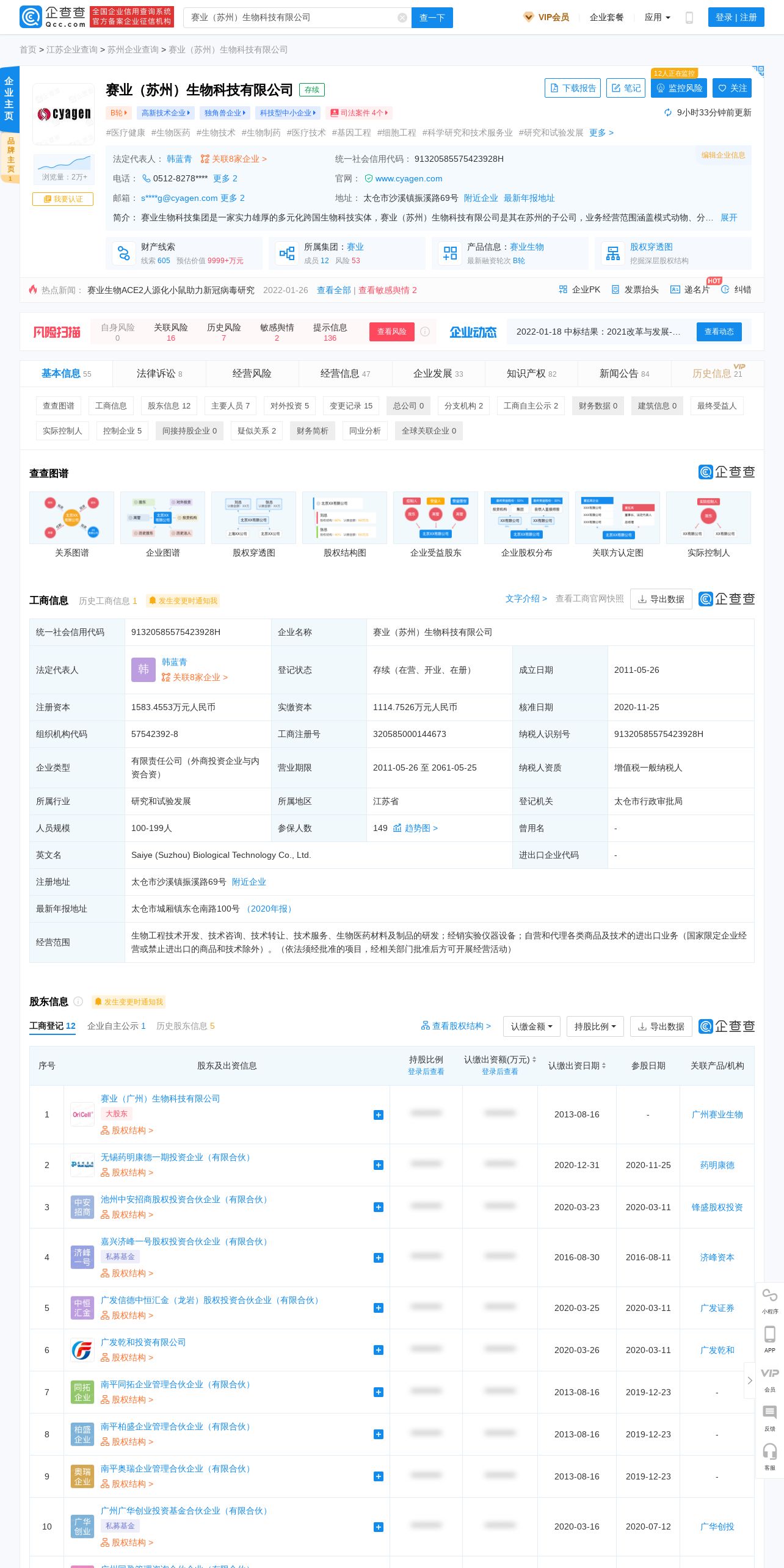Click the 发票抬头 icon link
Viewport: 784px width, 1568px height.
click(x=635, y=289)
